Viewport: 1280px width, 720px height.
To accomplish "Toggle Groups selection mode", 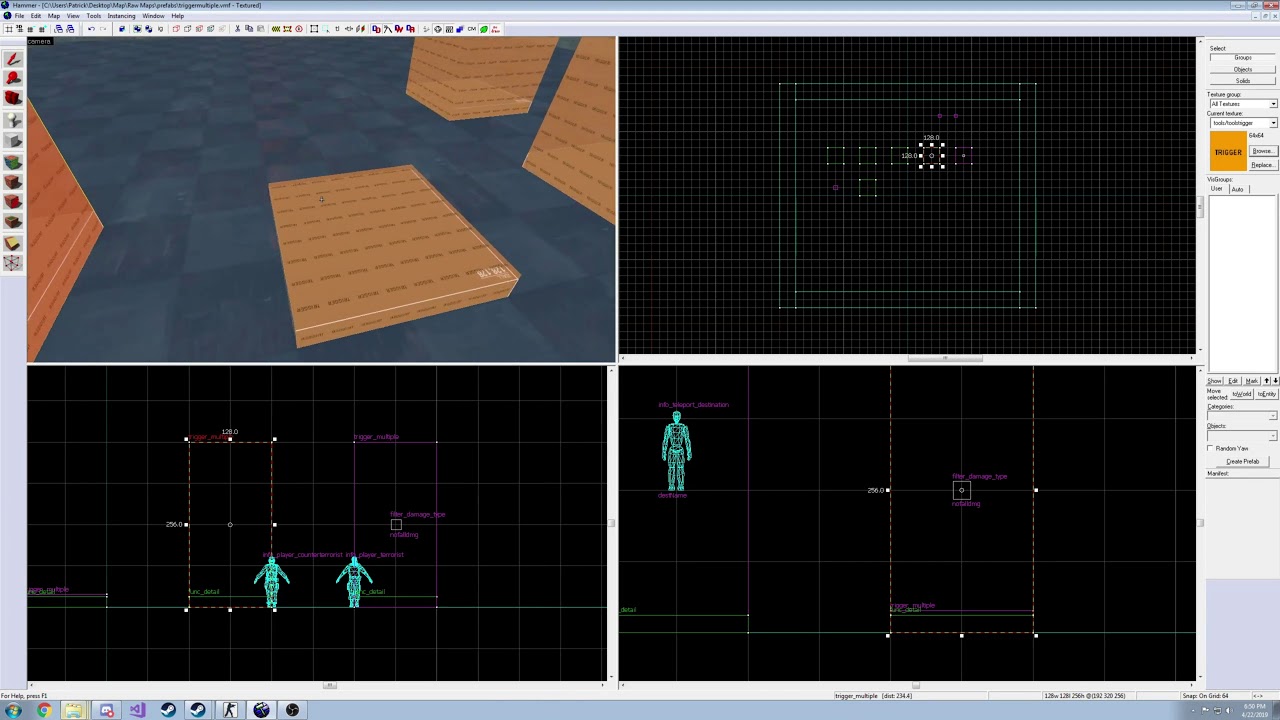I will pos(1243,58).
